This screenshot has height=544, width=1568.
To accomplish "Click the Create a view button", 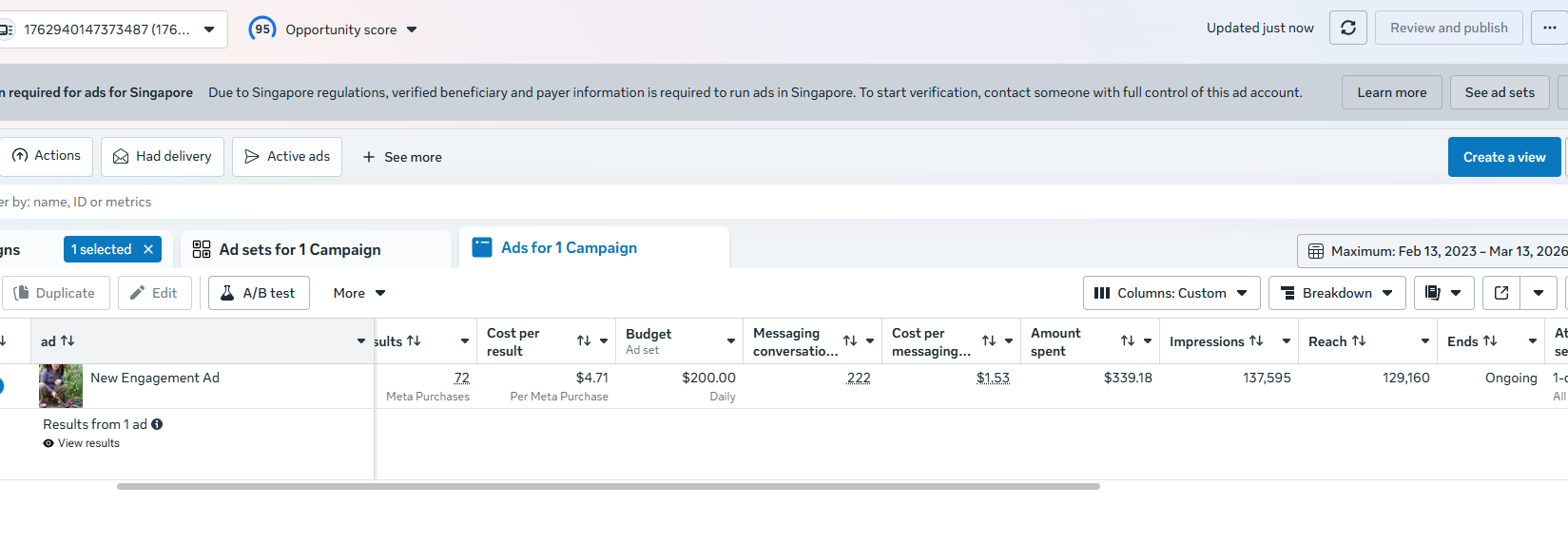I will pos(1503,157).
